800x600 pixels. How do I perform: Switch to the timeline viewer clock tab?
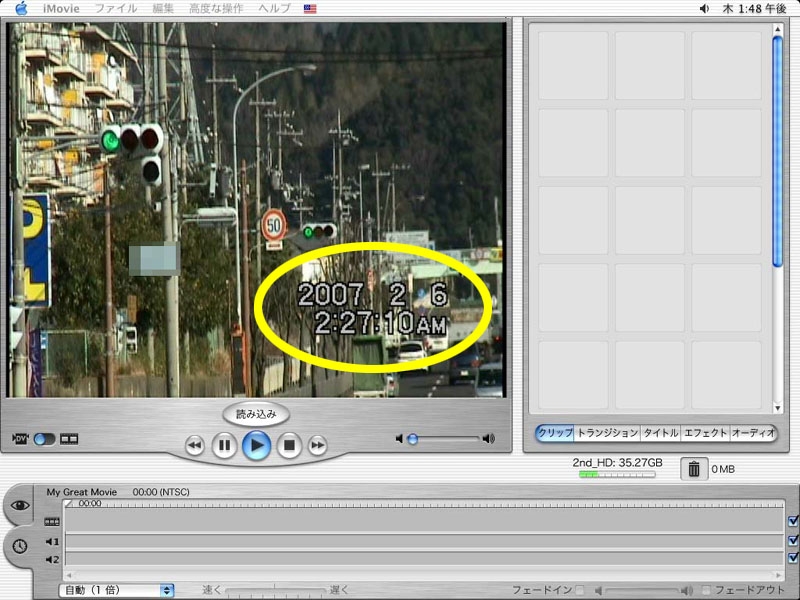pyautogui.click(x=19, y=546)
